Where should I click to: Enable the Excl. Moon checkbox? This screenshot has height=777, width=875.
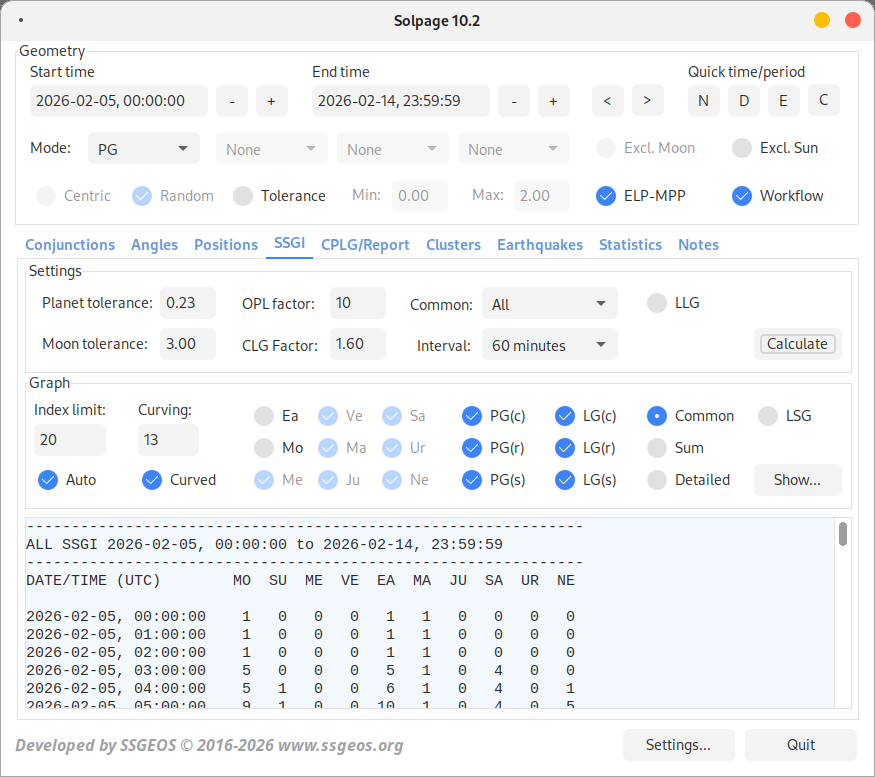(606, 147)
